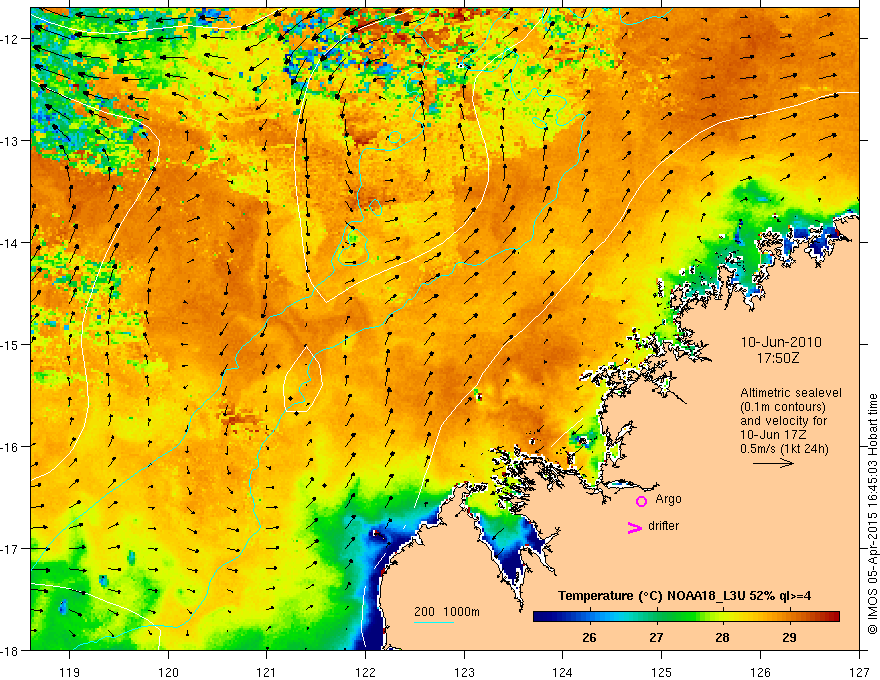Click the '200 1000m' depth label
This screenshot has width=880, height=680.
[447, 612]
